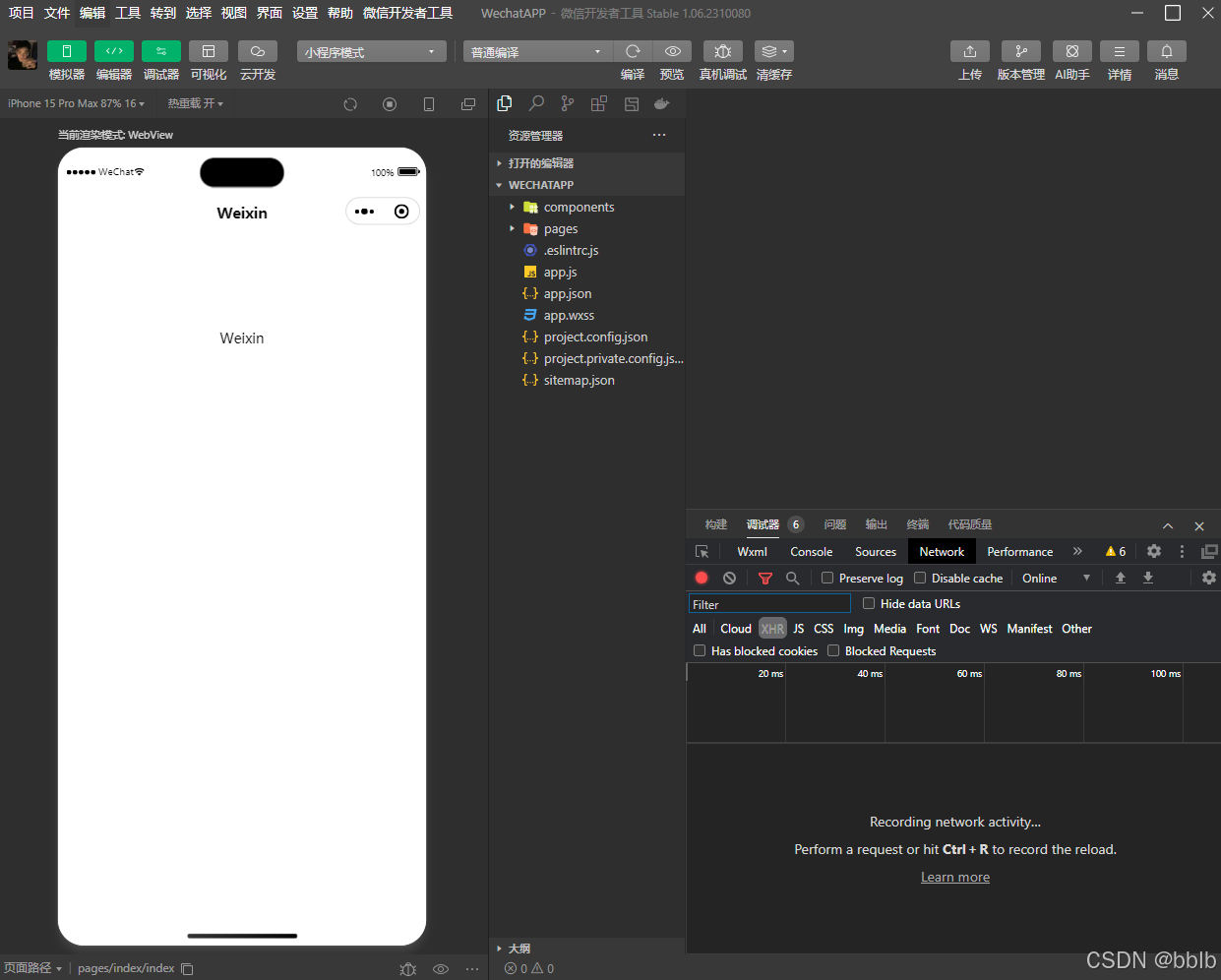This screenshot has height=980, width=1221.
Task: Open the AI助手 assistant
Action: click(1072, 51)
